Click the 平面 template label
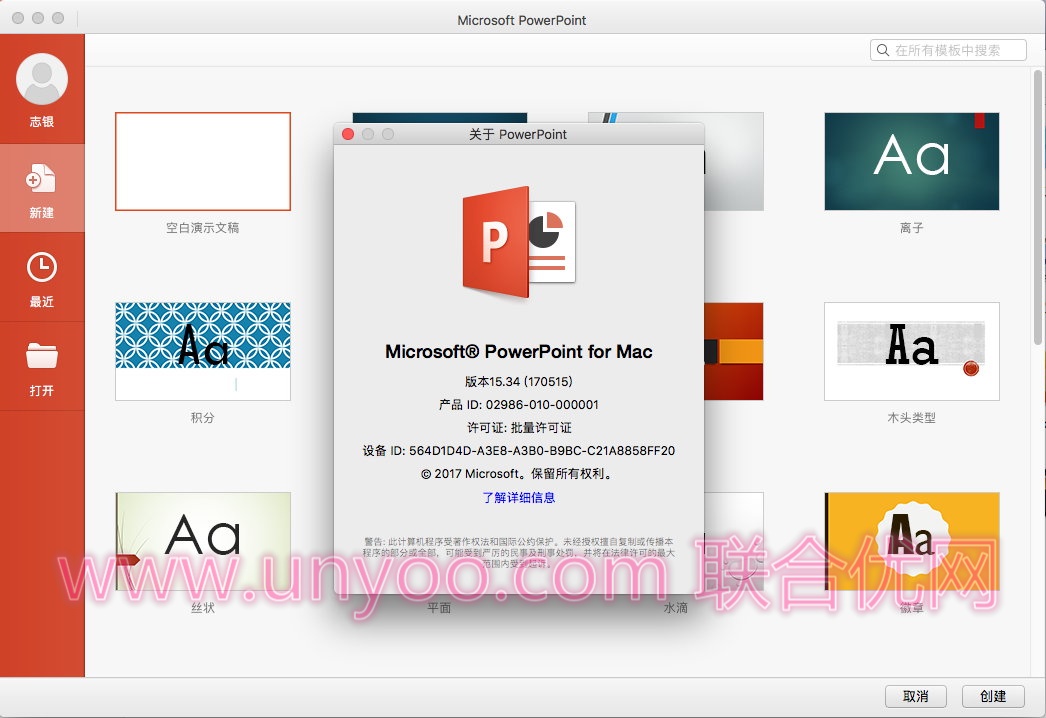 [439, 607]
